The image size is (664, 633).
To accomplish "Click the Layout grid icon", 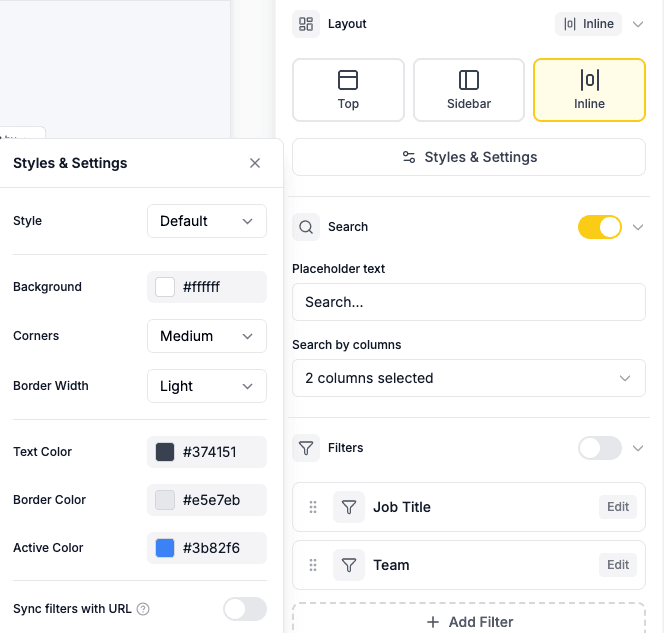I will click(x=306, y=24).
